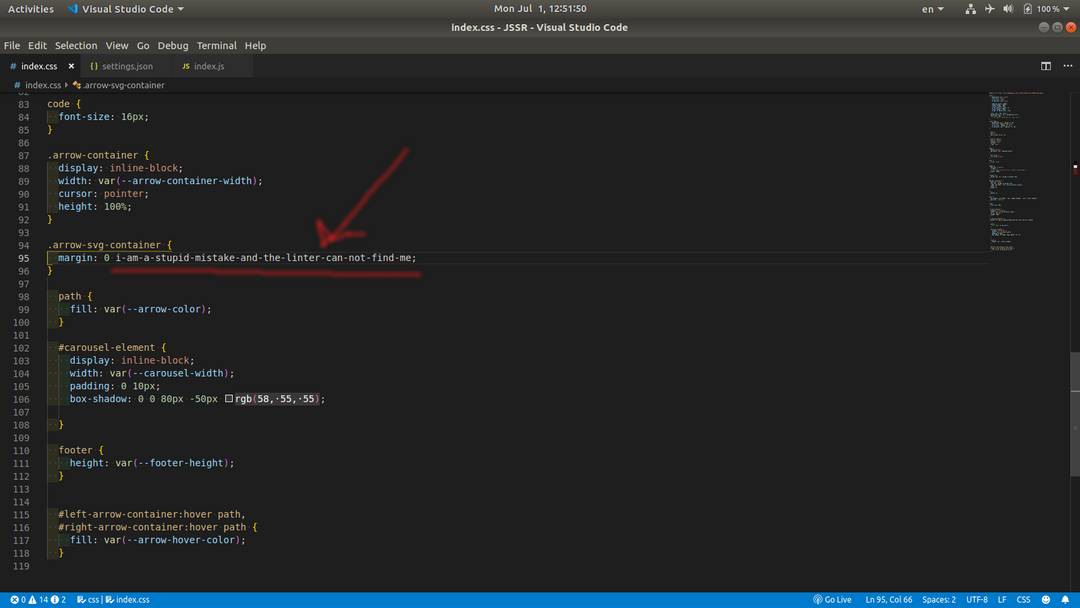Image resolution: width=1080 pixels, height=608 pixels.
Task: Open the language indicator en dropdown
Action: pos(932,8)
